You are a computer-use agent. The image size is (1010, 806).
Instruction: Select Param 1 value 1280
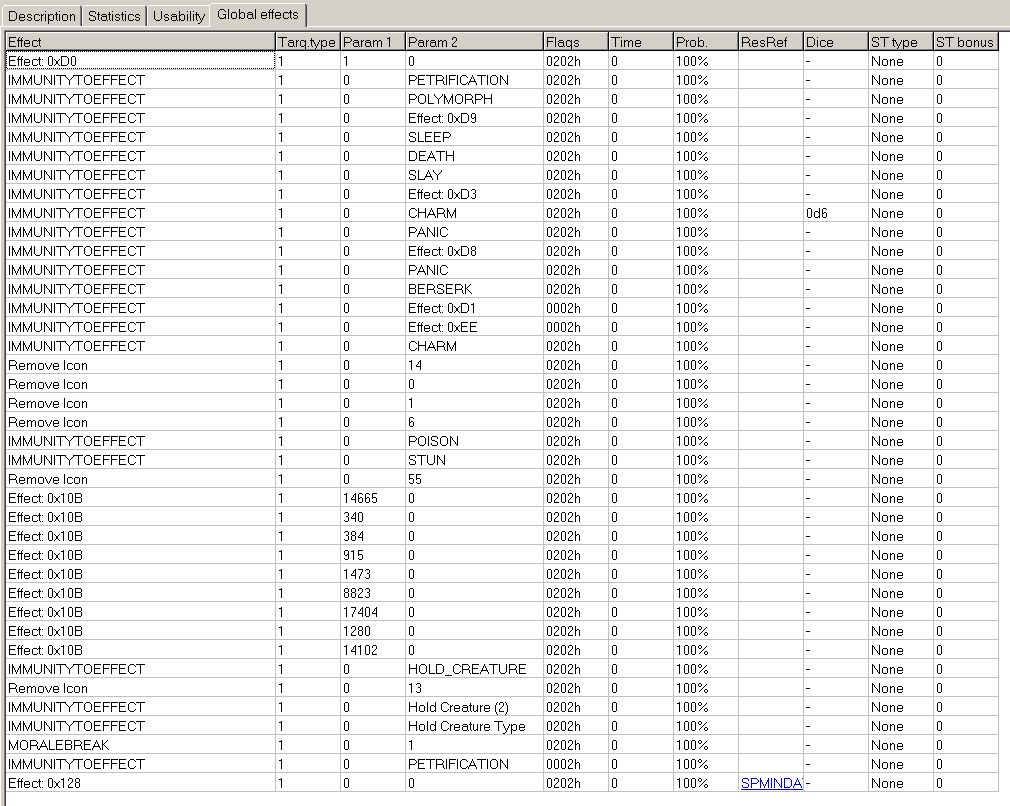373,631
